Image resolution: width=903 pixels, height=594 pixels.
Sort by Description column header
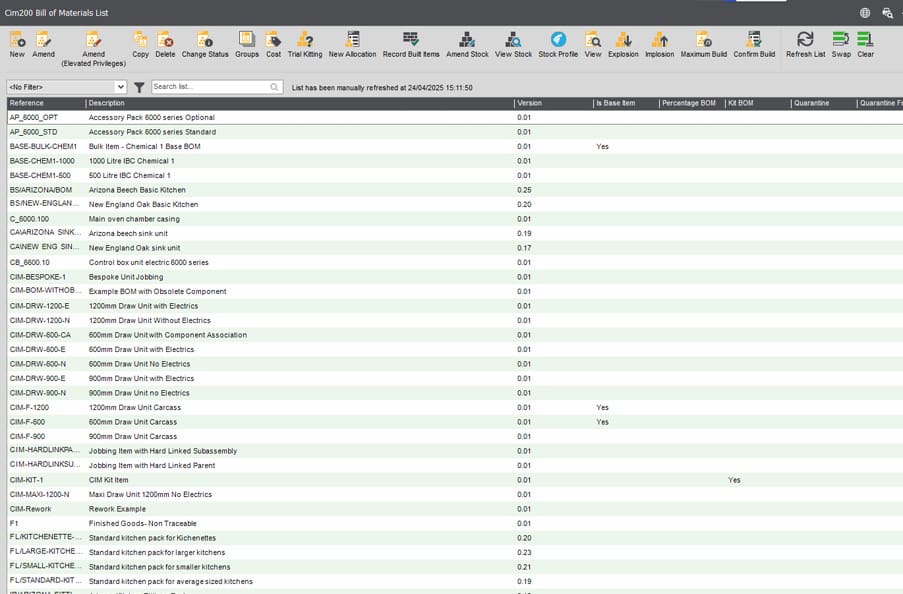[107, 103]
